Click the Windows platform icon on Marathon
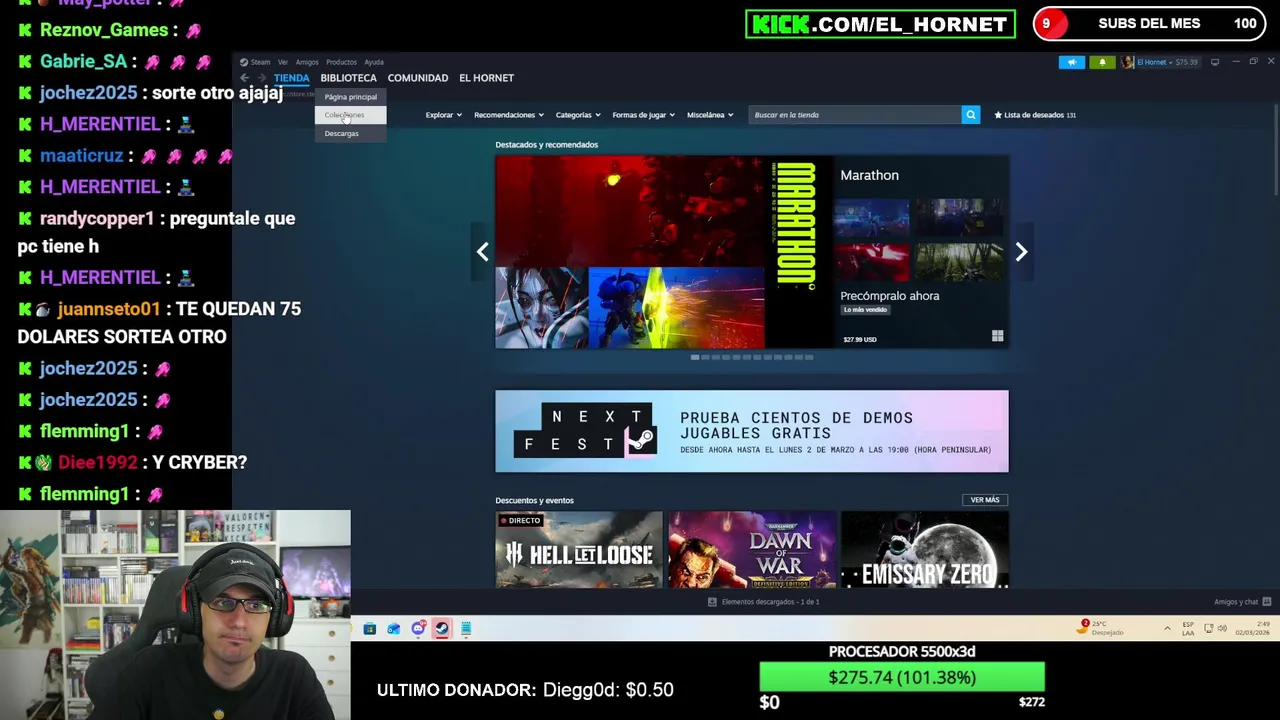 pyautogui.click(x=997, y=337)
